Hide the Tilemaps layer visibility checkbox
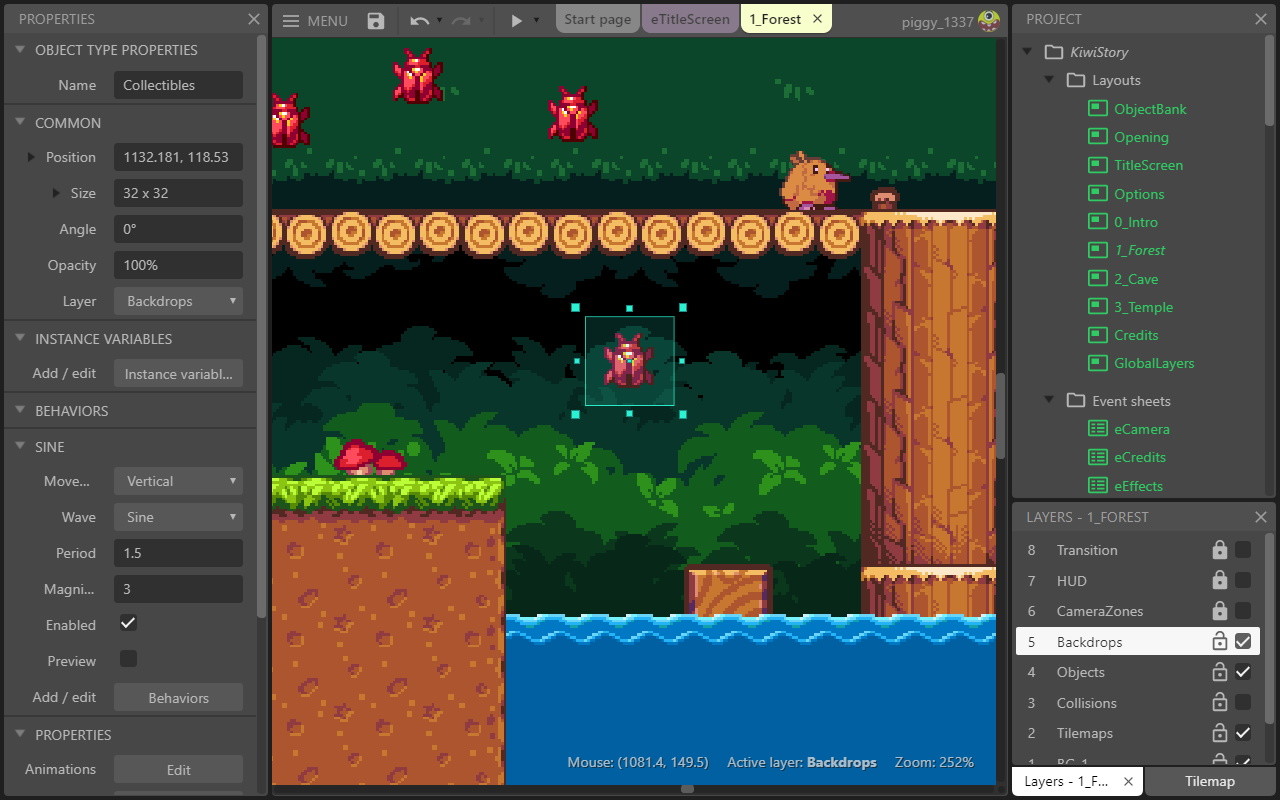Viewport: 1280px width, 800px height. [x=1243, y=733]
